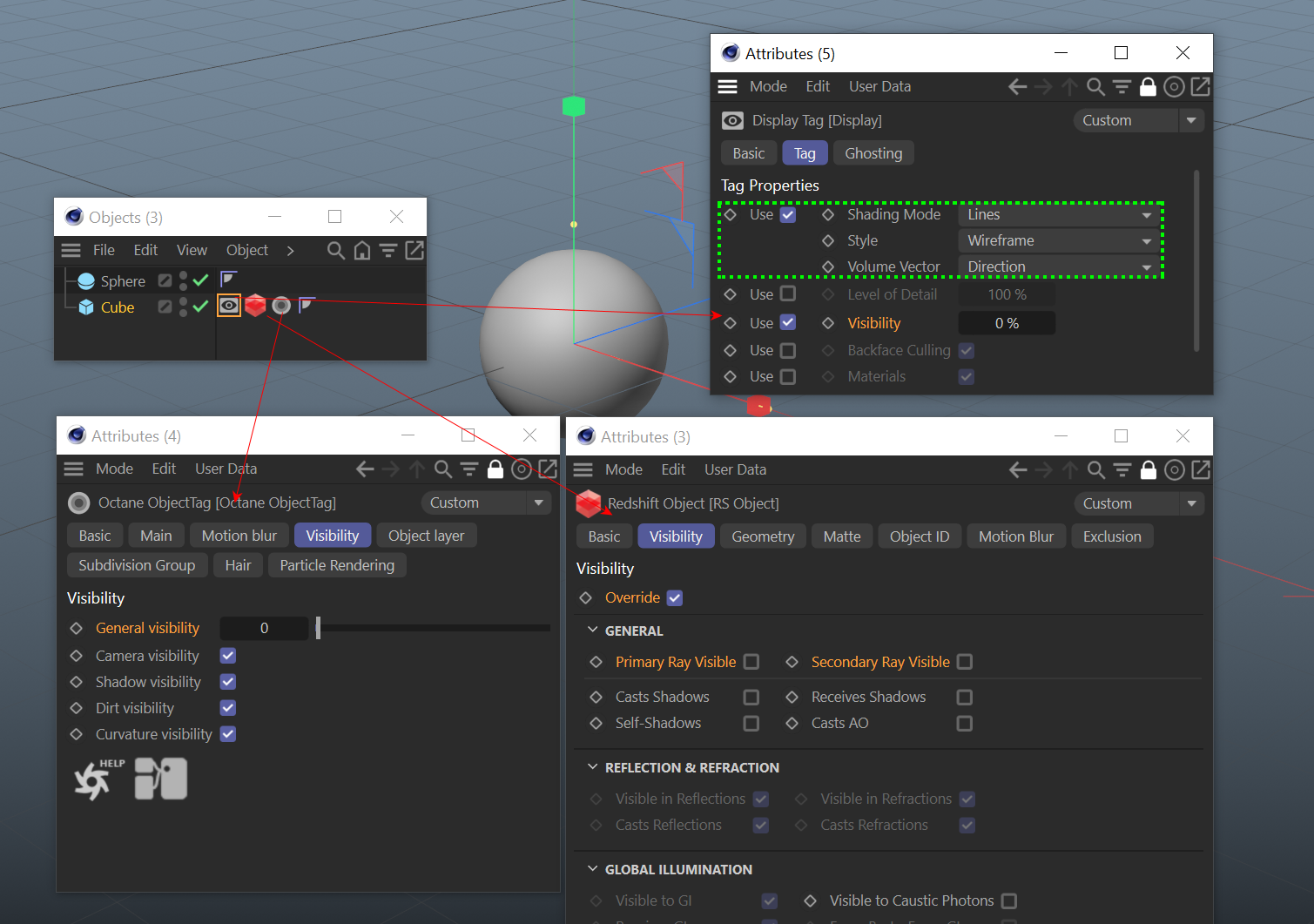
Task: Click search icon in Objects panel
Action: click(335, 251)
